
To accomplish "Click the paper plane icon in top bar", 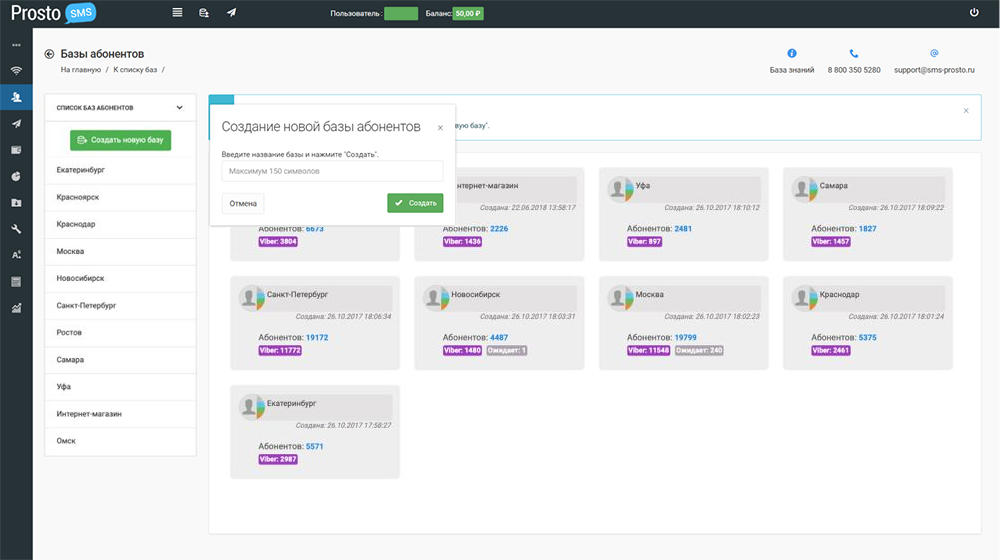I will 231,13.
